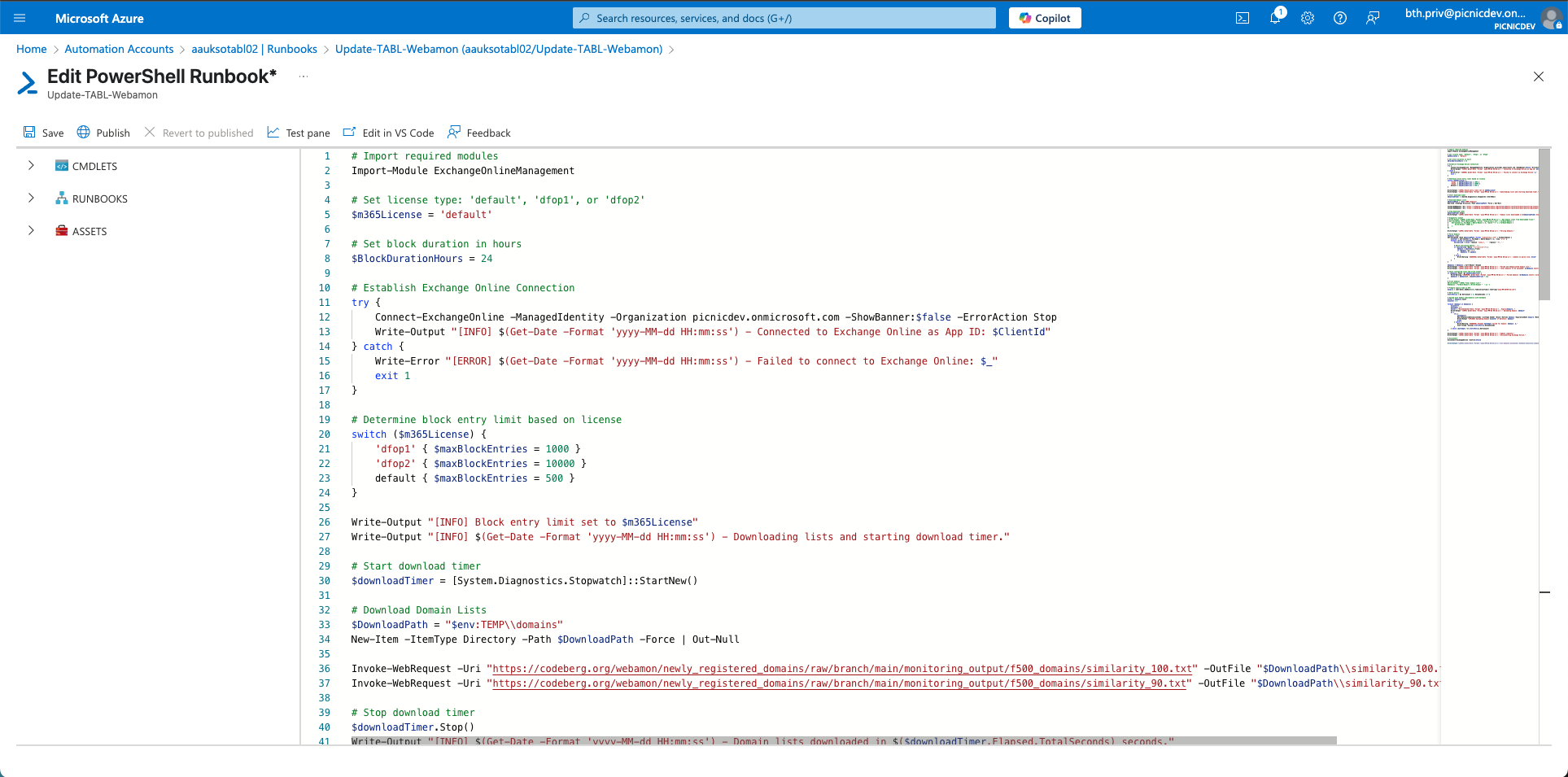
Task: Click '$m365License = 'default'' on line 5
Action: tap(421, 215)
